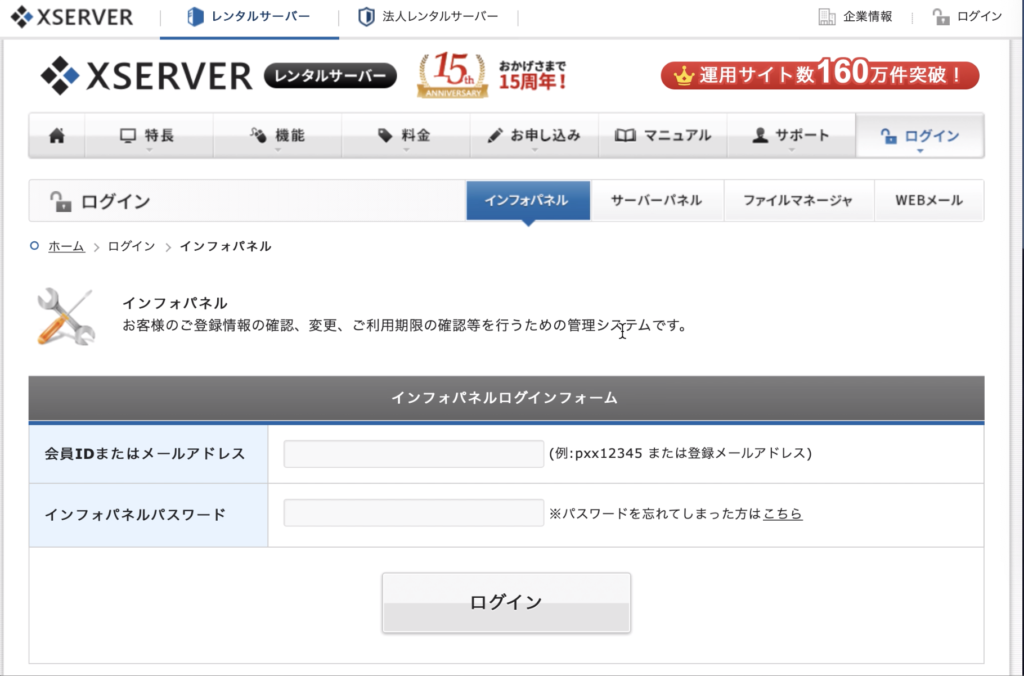Click the 会員ID input field
The height and width of the screenshot is (676, 1024).
(x=412, y=453)
